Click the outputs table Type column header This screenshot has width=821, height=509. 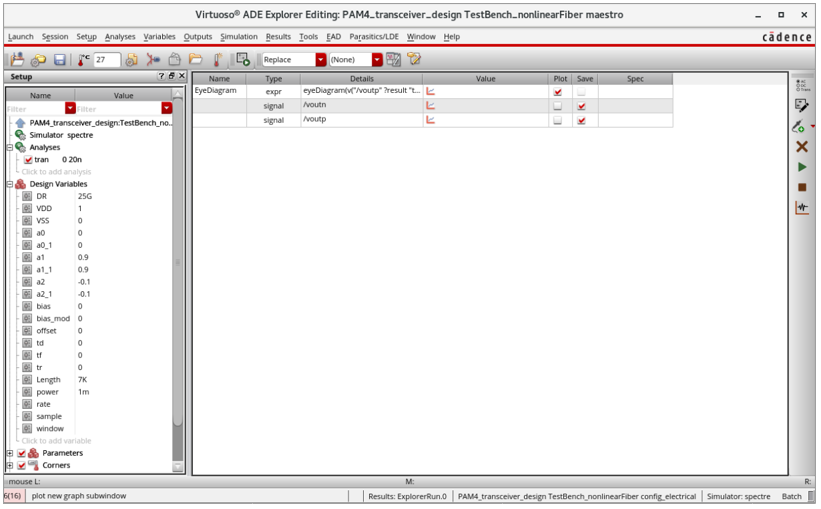click(x=273, y=79)
